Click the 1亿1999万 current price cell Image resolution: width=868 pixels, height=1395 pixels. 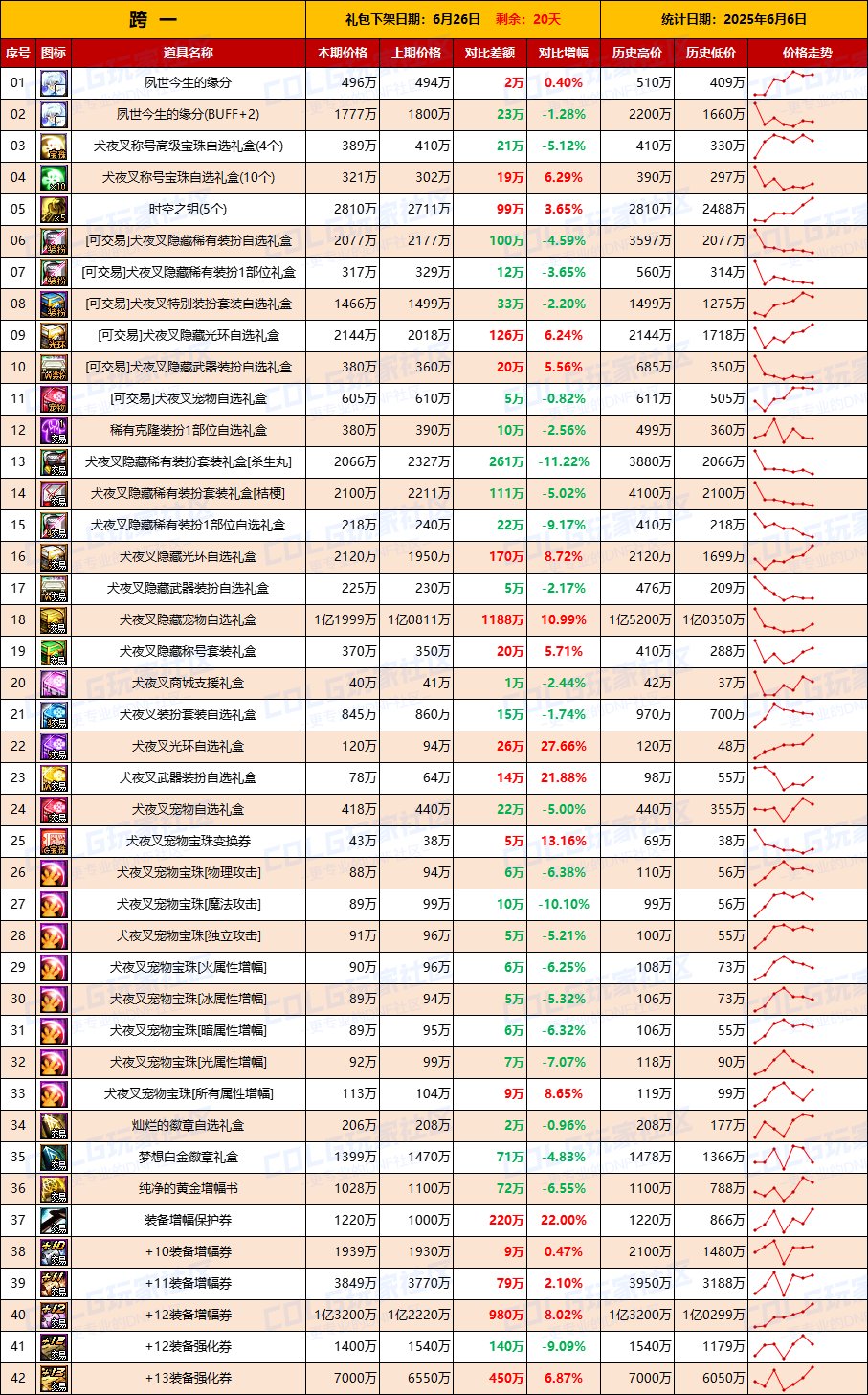coord(343,620)
